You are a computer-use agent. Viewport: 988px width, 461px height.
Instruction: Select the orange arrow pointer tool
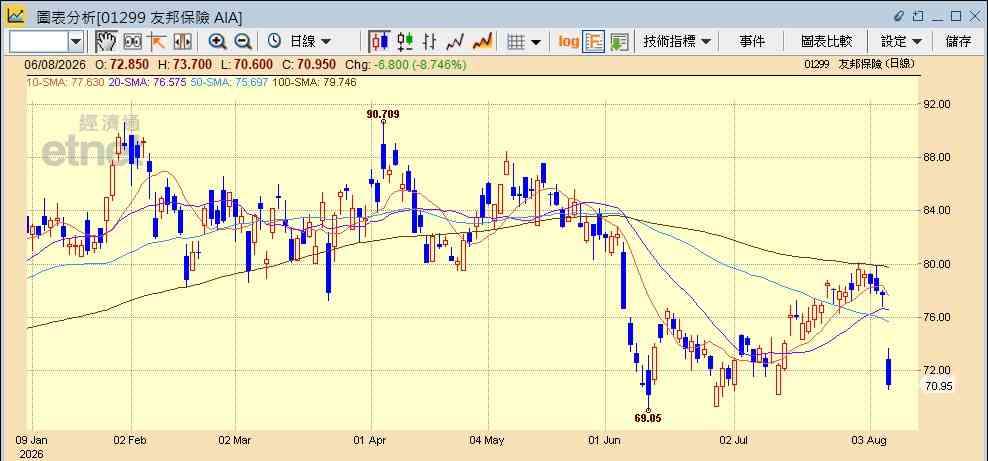point(156,42)
